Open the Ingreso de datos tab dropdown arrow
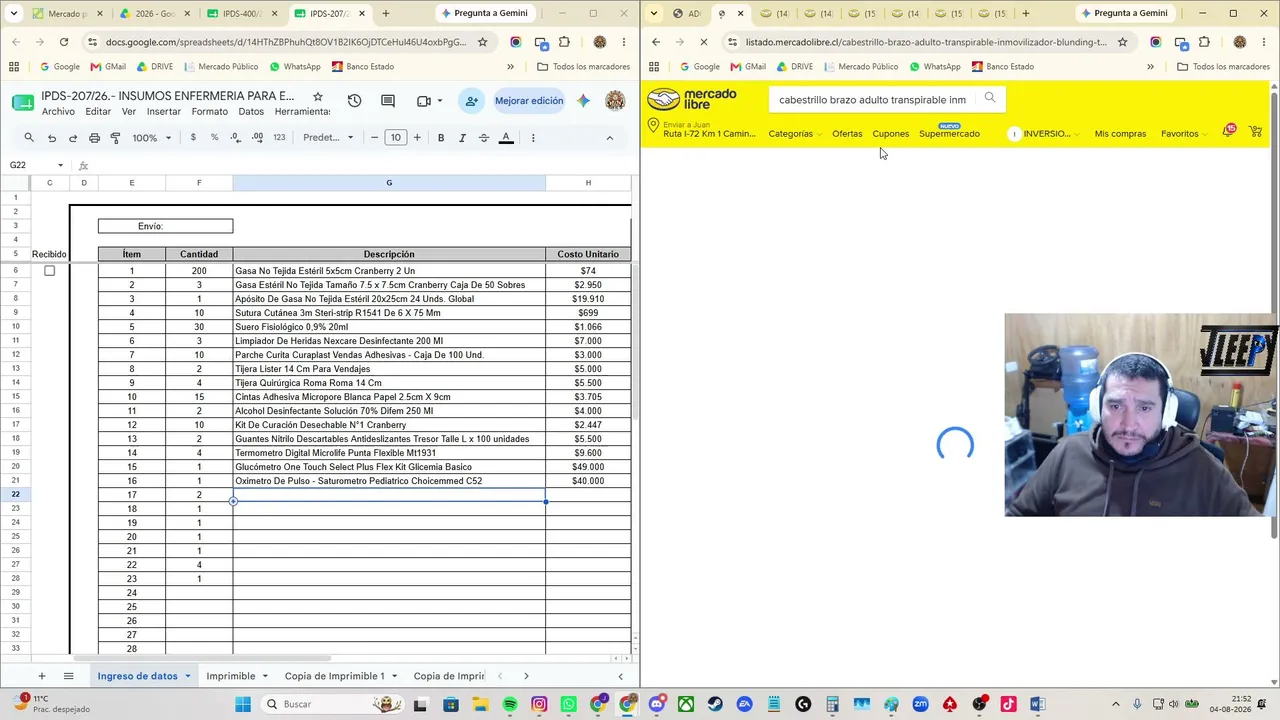The image size is (1280, 720). (187, 677)
